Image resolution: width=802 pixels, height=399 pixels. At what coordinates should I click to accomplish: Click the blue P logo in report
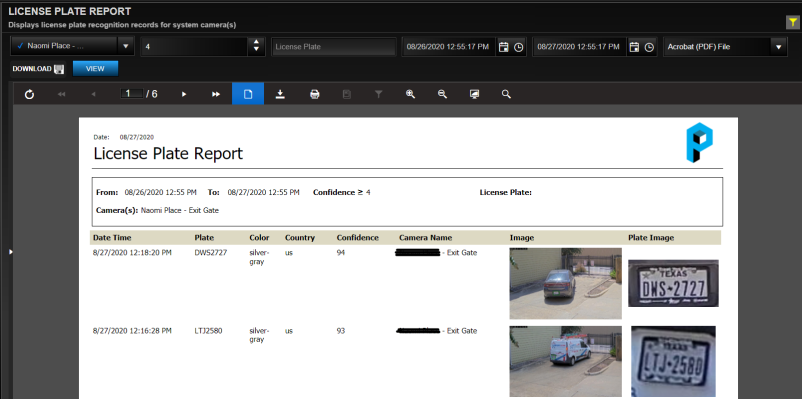tap(699, 143)
